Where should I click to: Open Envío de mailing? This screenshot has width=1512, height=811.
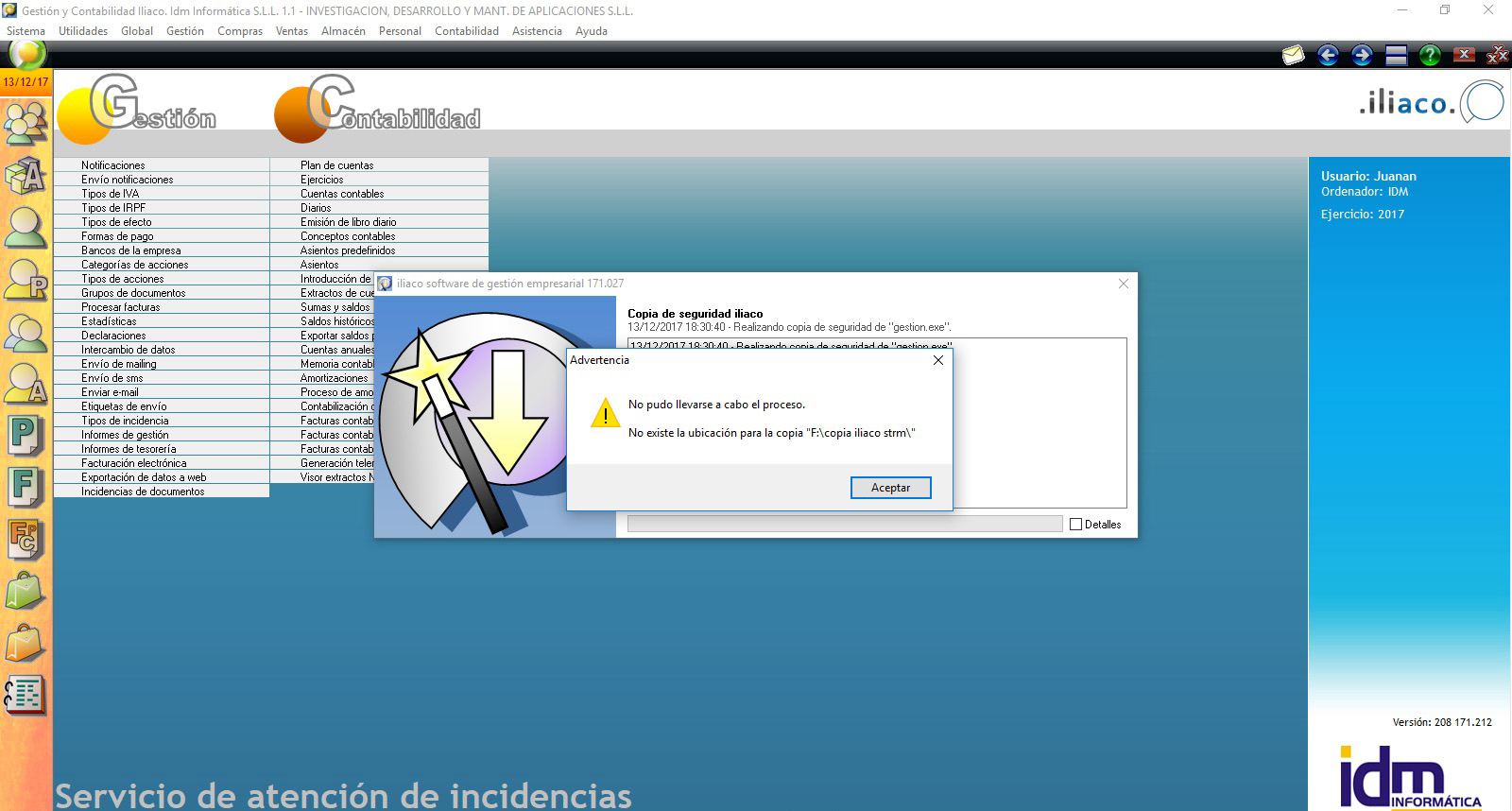pos(162,364)
